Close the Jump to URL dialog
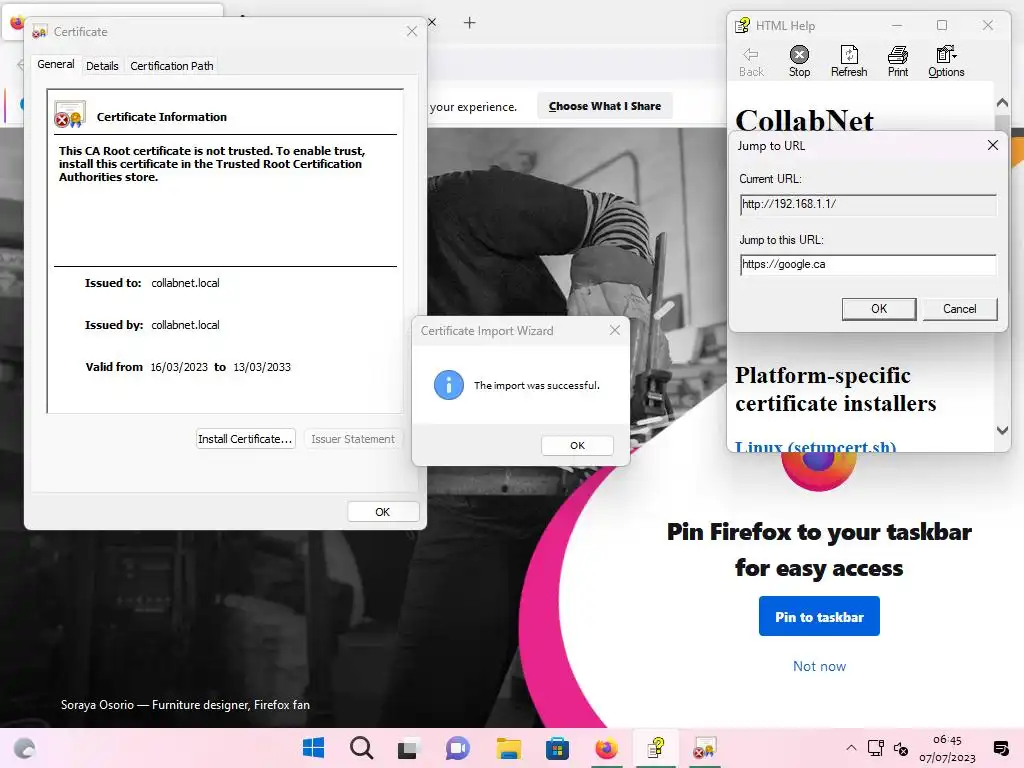Viewport: 1024px width, 768px height. point(993,145)
